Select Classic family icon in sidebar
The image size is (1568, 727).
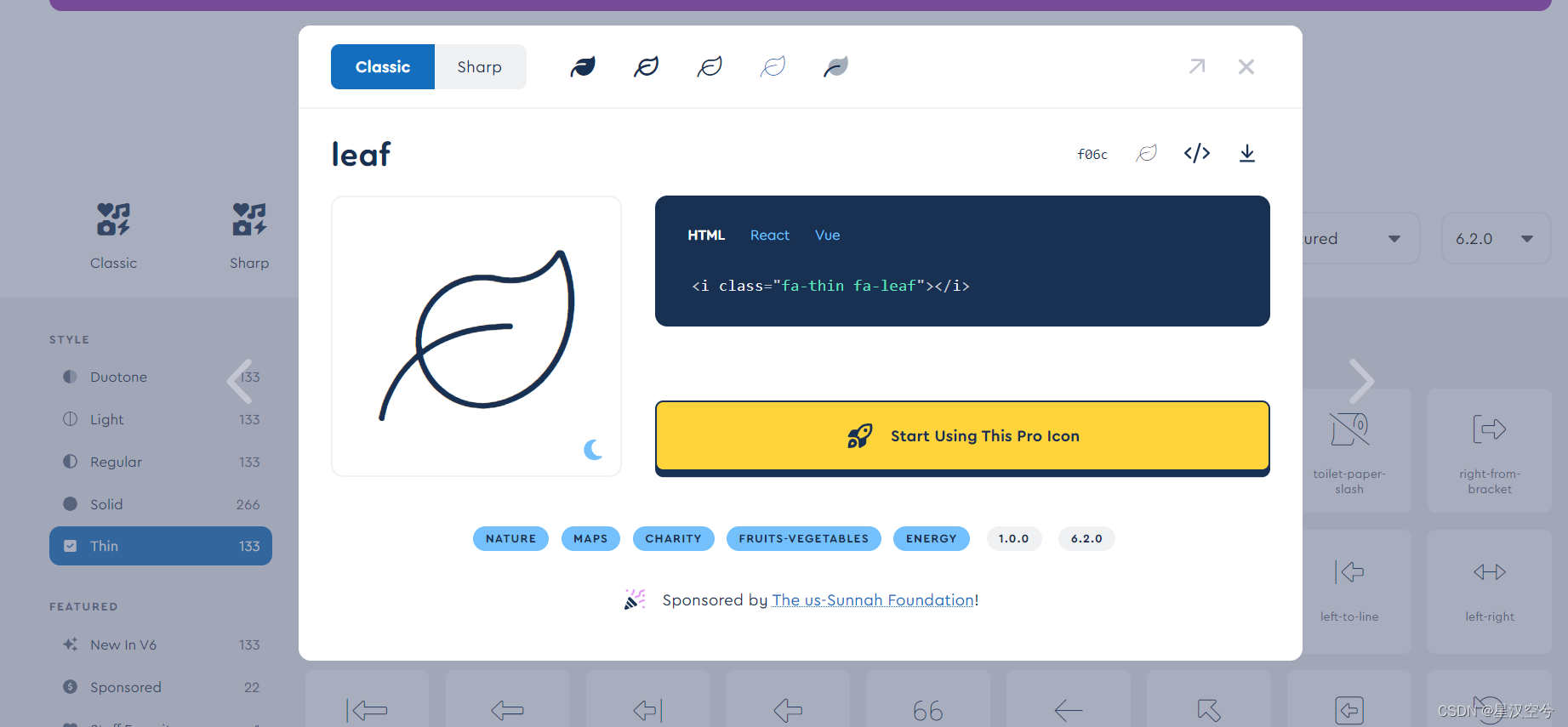(113, 236)
